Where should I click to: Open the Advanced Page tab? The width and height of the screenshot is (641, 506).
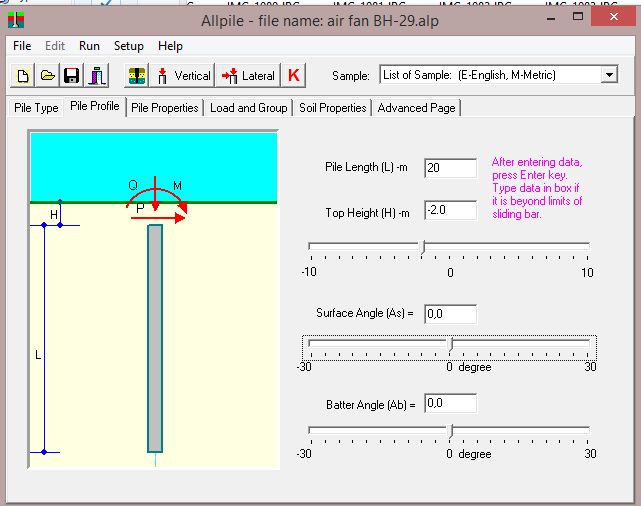pyautogui.click(x=416, y=108)
